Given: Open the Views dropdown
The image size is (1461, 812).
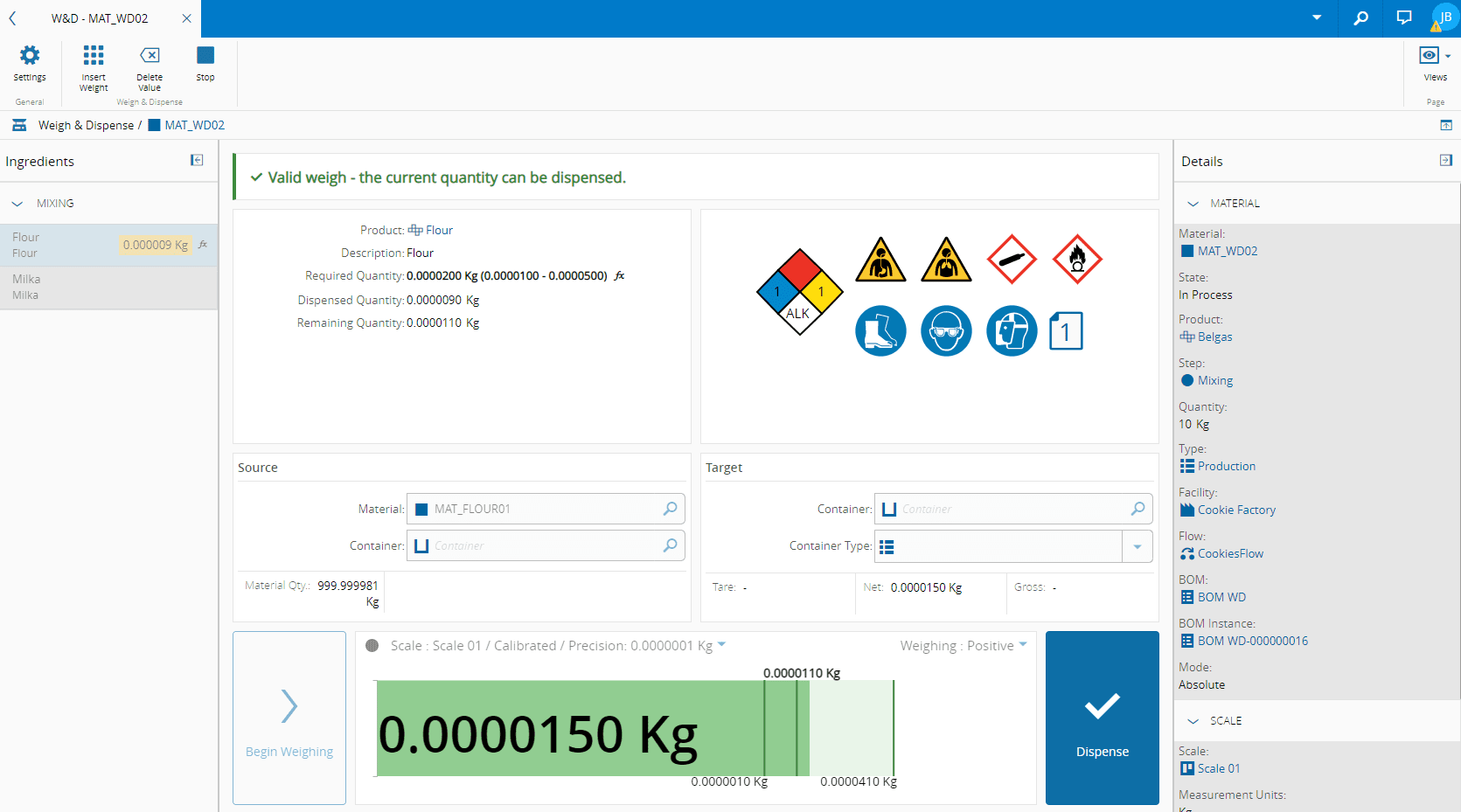Looking at the screenshot, I should pyautogui.click(x=1435, y=56).
